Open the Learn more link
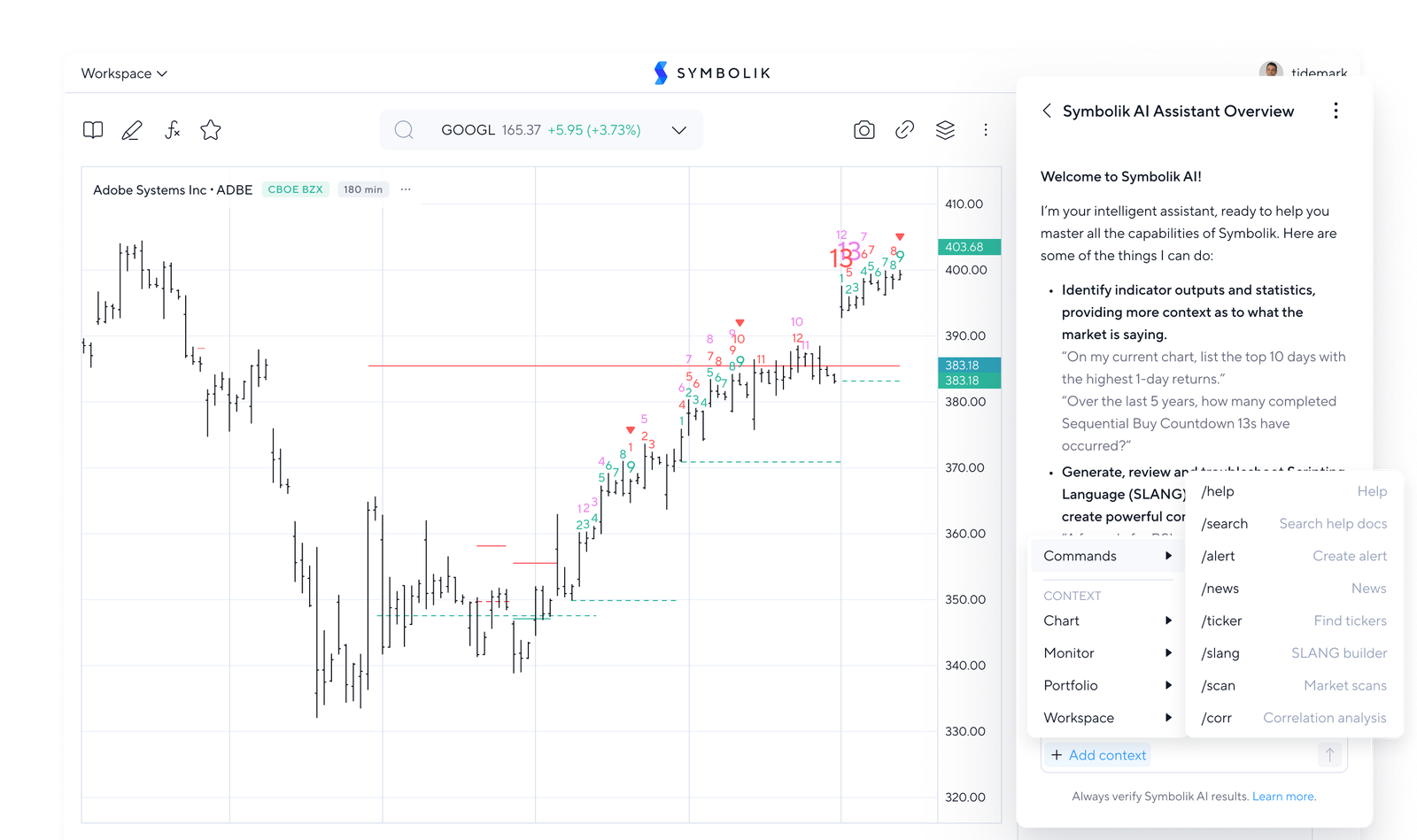Viewport: 1417px width, 840px height. point(1283,797)
